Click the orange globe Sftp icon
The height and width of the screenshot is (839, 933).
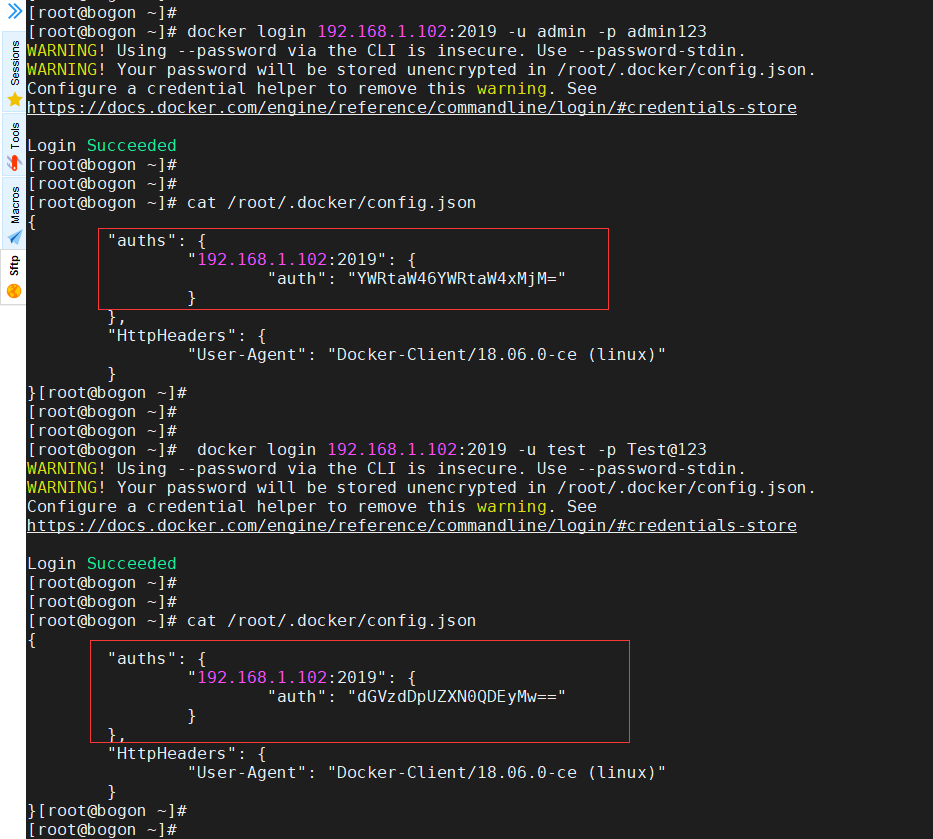pyautogui.click(x=12, y=292)
